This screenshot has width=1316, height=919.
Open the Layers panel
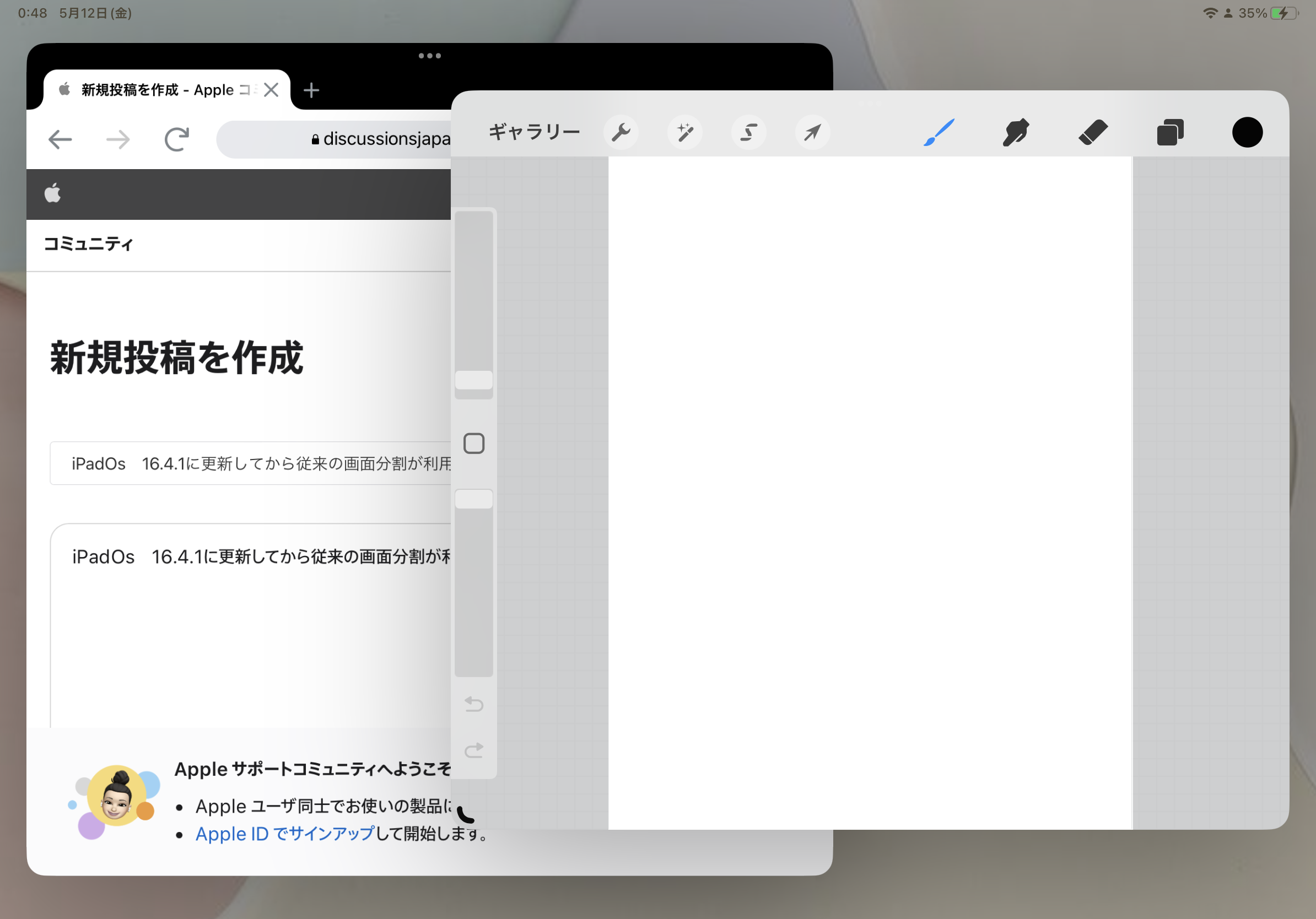(1170, 133)
